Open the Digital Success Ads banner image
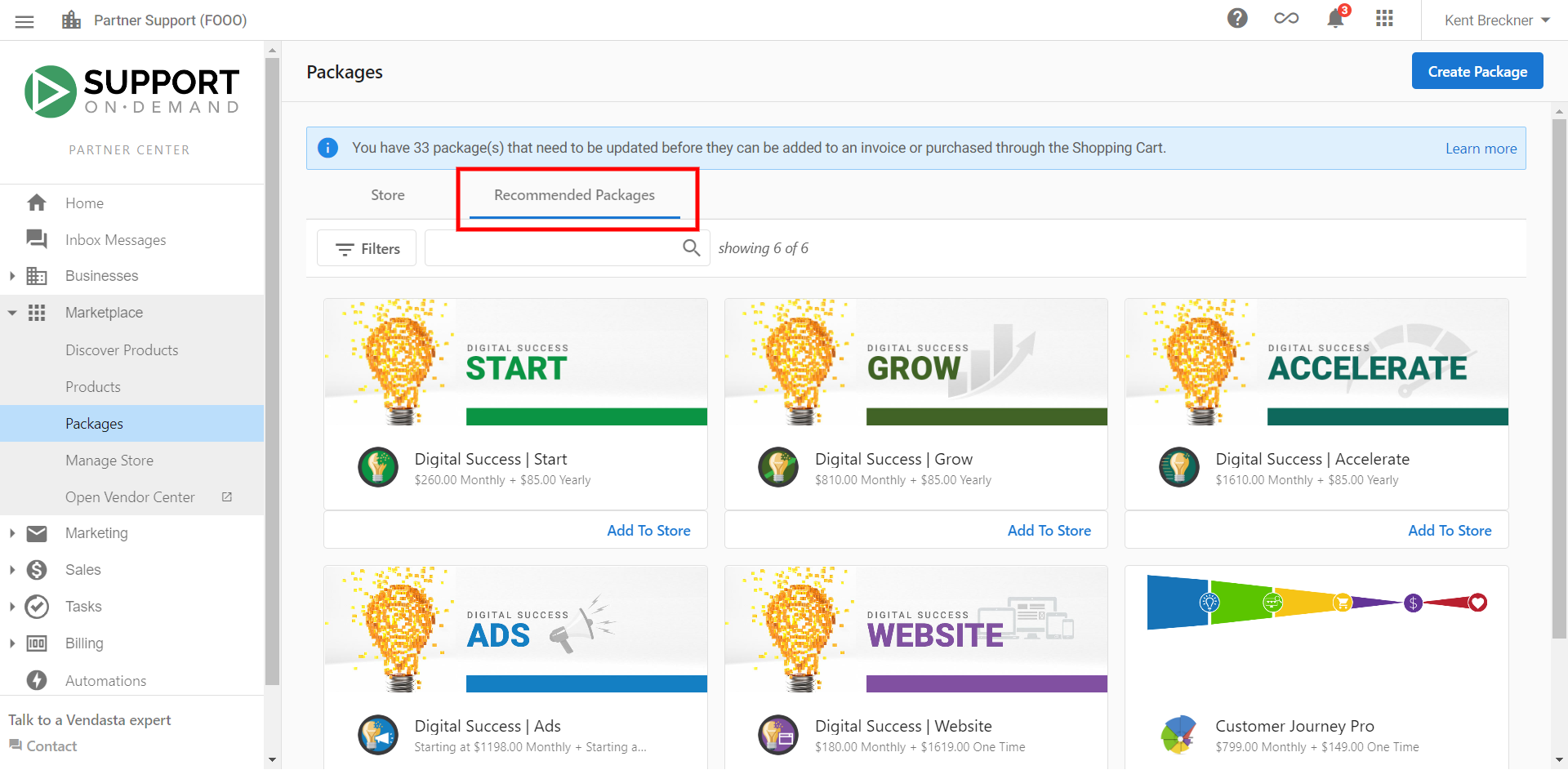The width and height of the screenshot is (1568, 770). [515, 629]
